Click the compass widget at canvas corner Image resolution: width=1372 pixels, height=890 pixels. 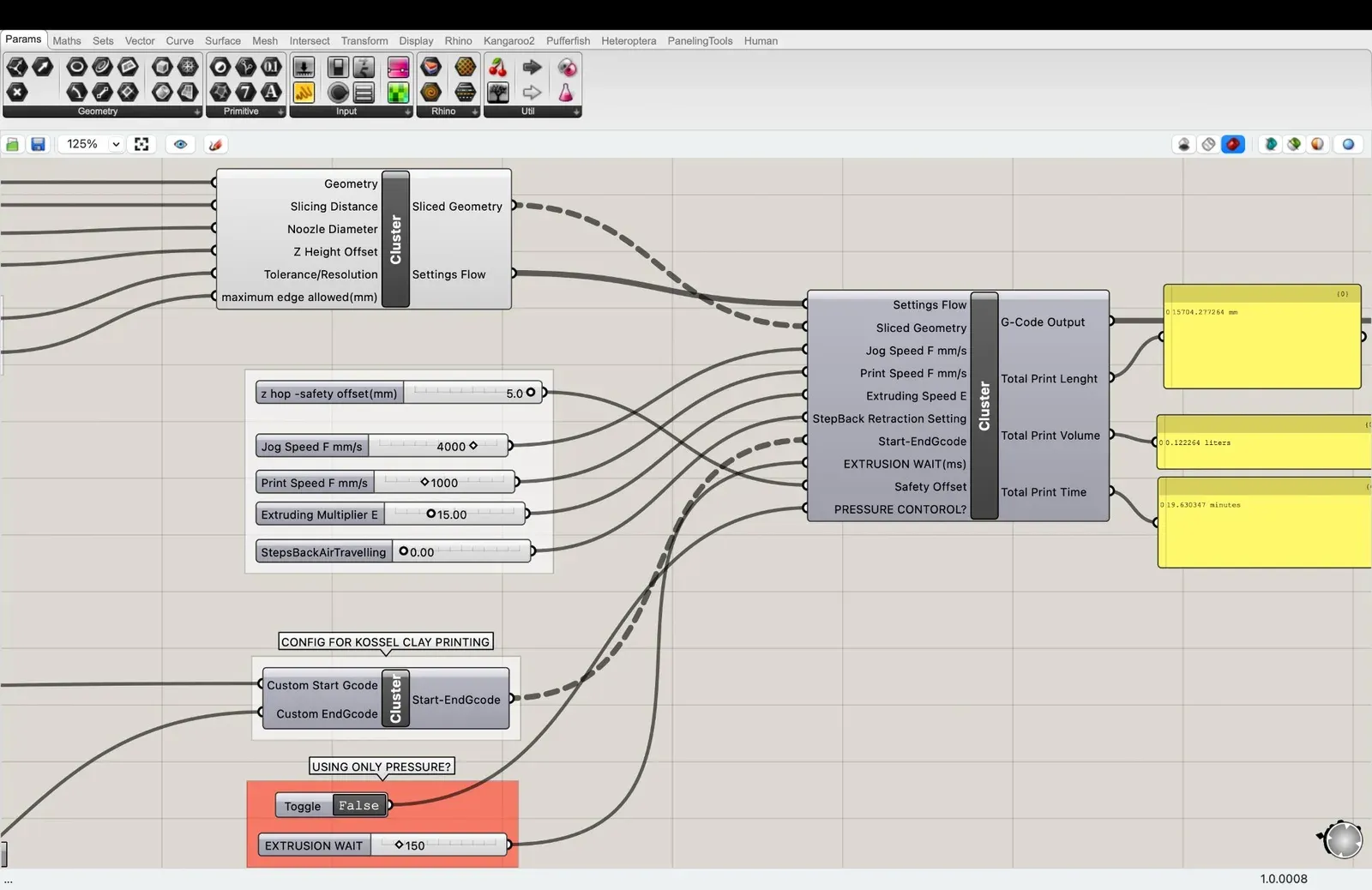click(x=1341, y=839)
